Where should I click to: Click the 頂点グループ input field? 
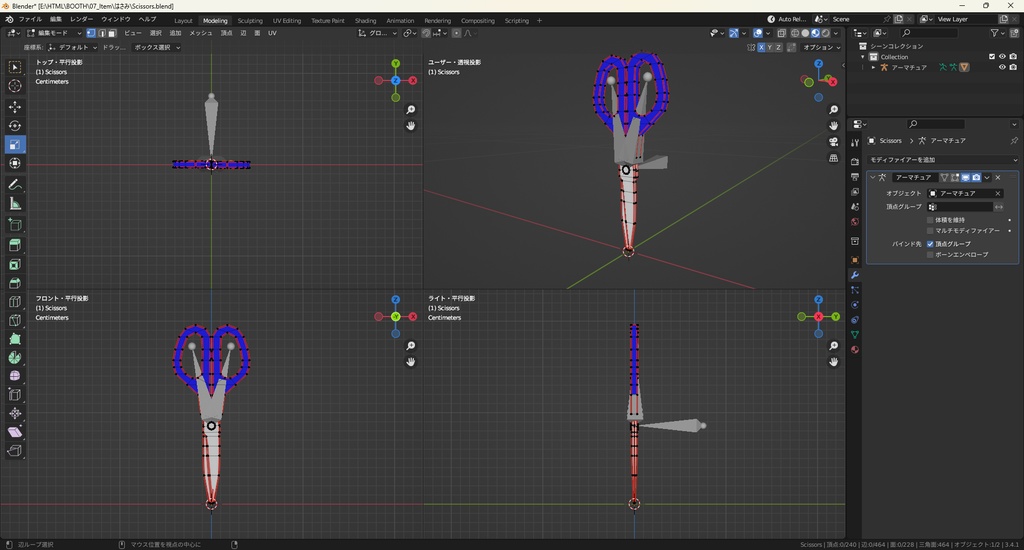point(962,207)
